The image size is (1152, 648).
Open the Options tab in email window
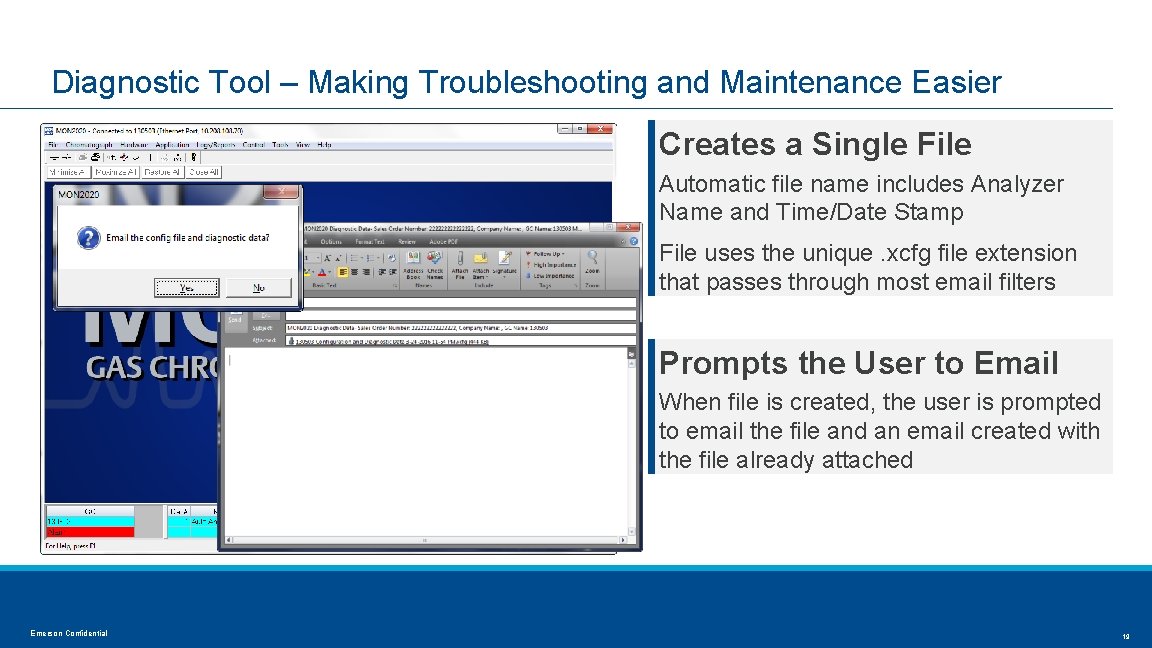[x=331, y=242]
